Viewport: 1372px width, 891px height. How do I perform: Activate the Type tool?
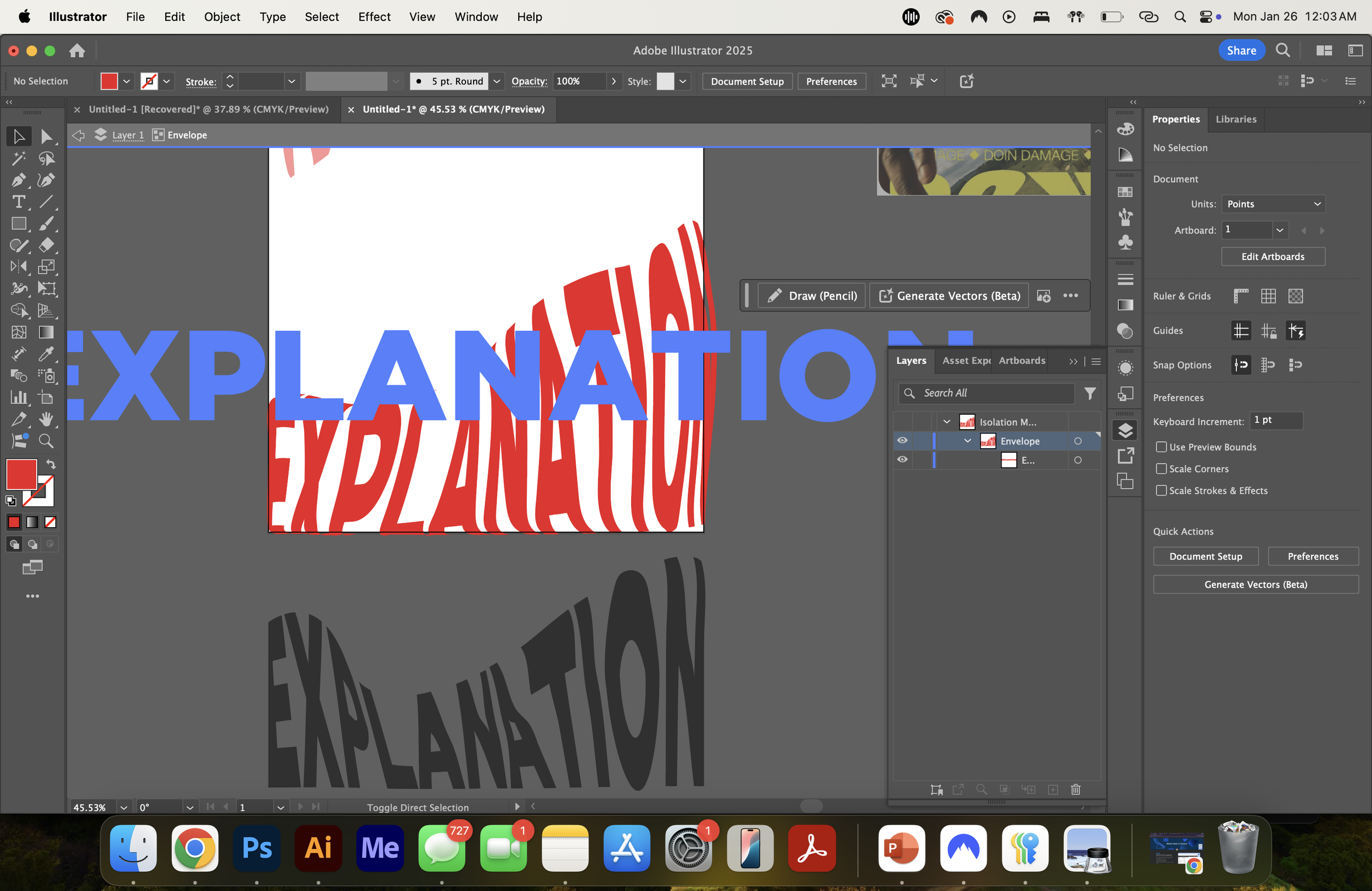[19, 202]
